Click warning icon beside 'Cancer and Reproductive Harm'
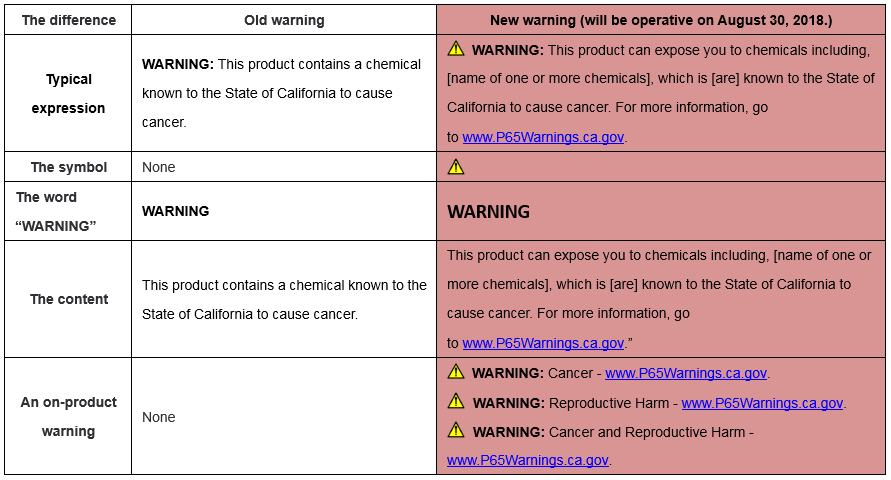This screenshot has height=480, width=891. [x=456, y=430]
